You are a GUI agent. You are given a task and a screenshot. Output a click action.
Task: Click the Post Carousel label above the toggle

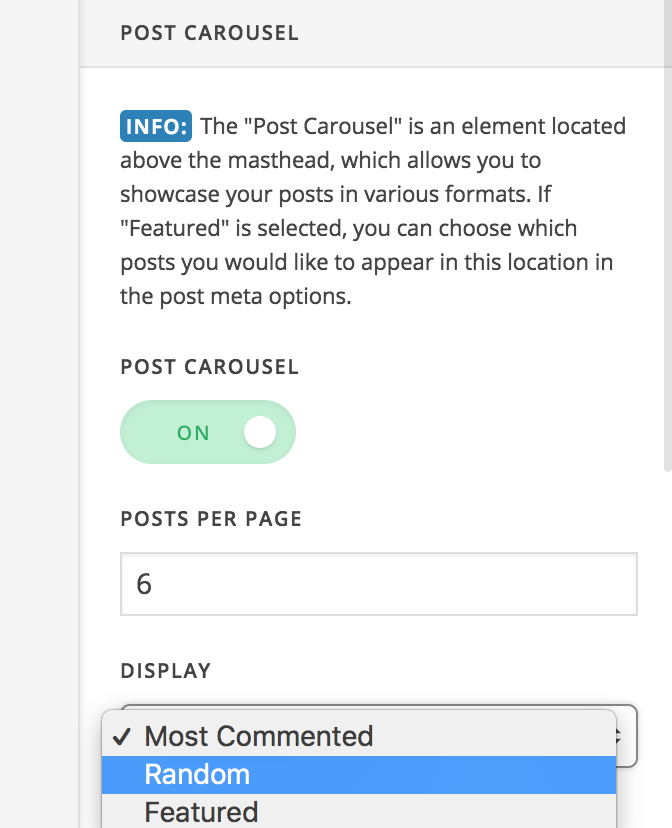coord(210,366)
